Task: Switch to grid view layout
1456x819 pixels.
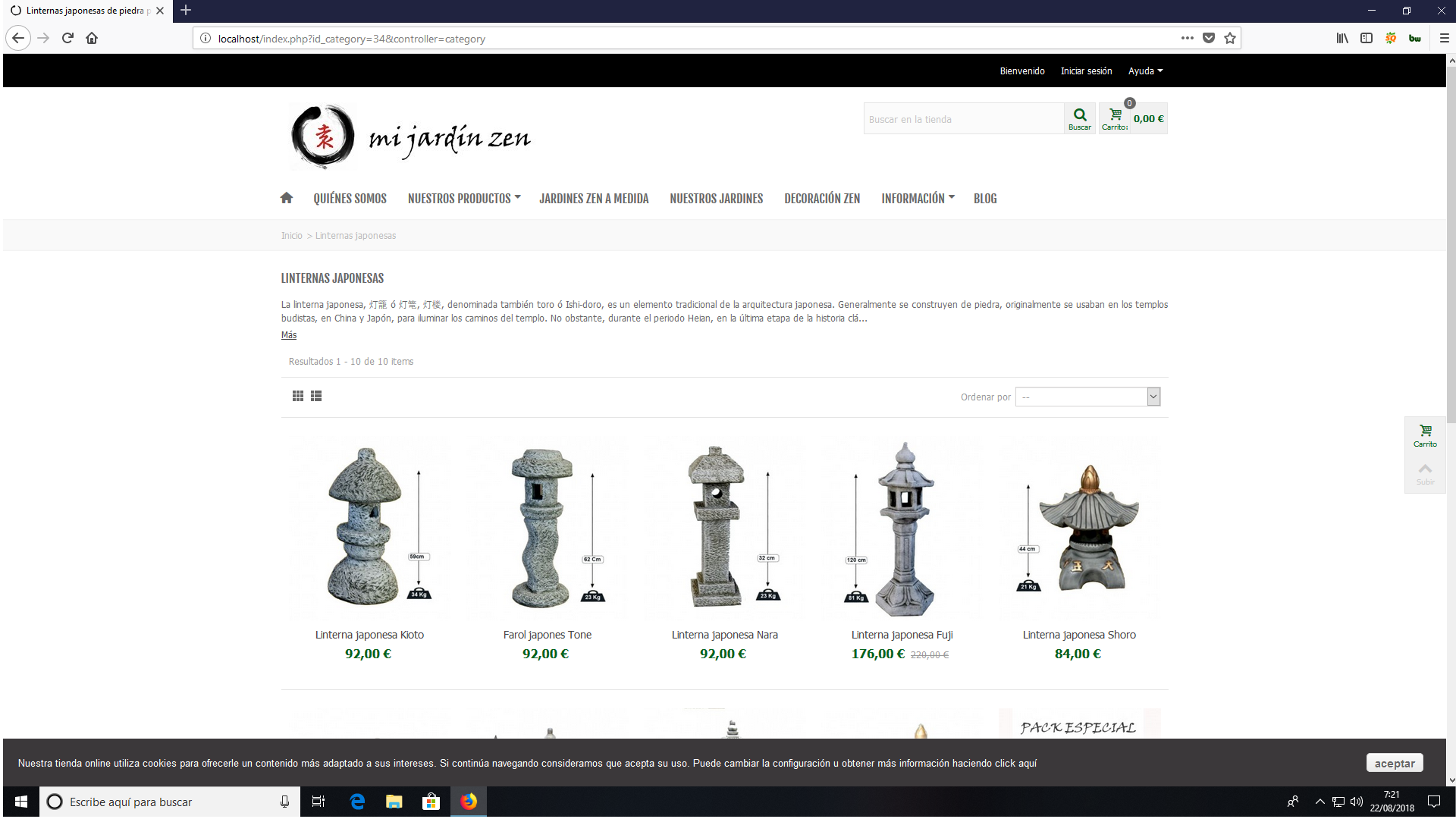Action: 298,396
